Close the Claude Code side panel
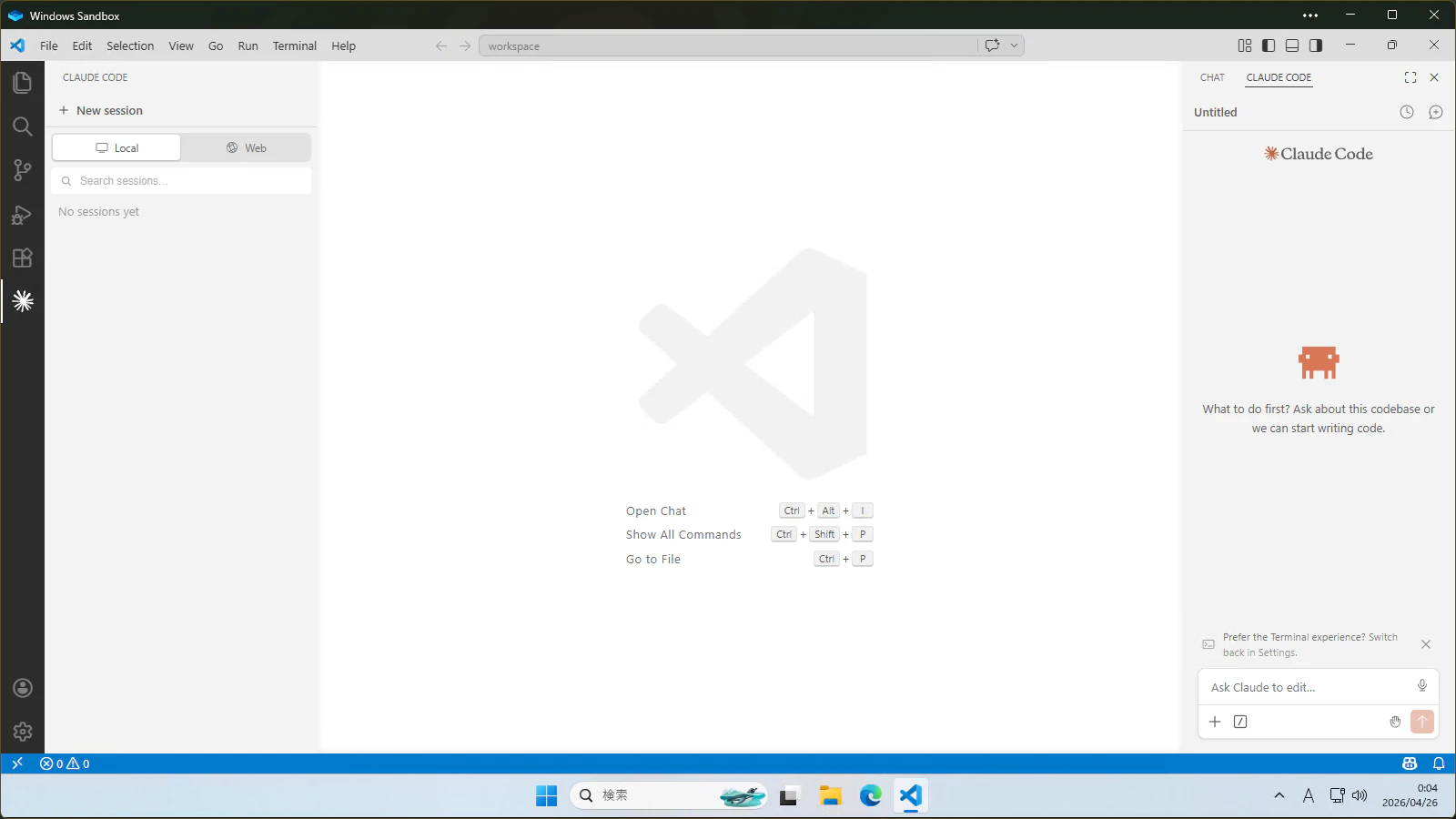The image size is (1456, 819). [x=1434, y=77]
